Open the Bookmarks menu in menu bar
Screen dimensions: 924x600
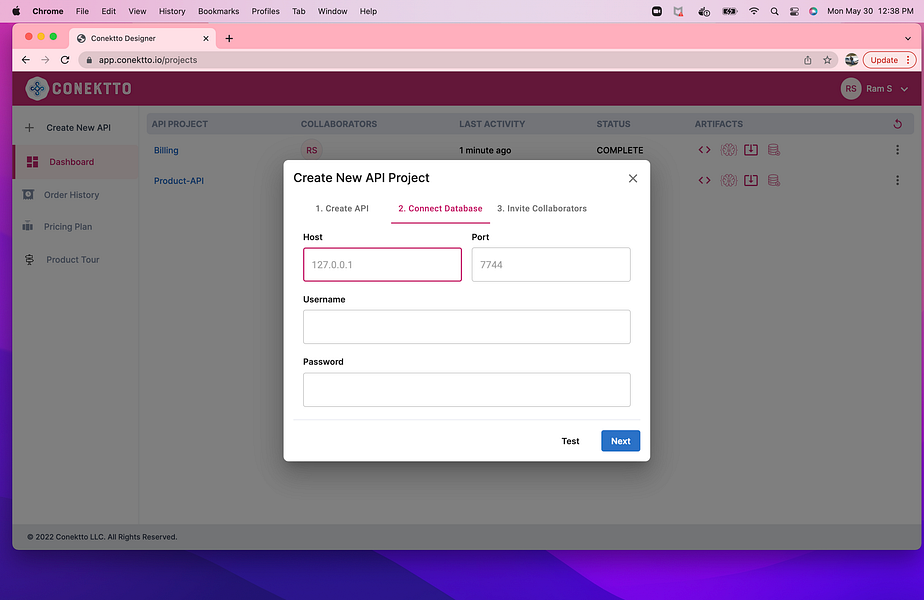[x=219, y=11]
